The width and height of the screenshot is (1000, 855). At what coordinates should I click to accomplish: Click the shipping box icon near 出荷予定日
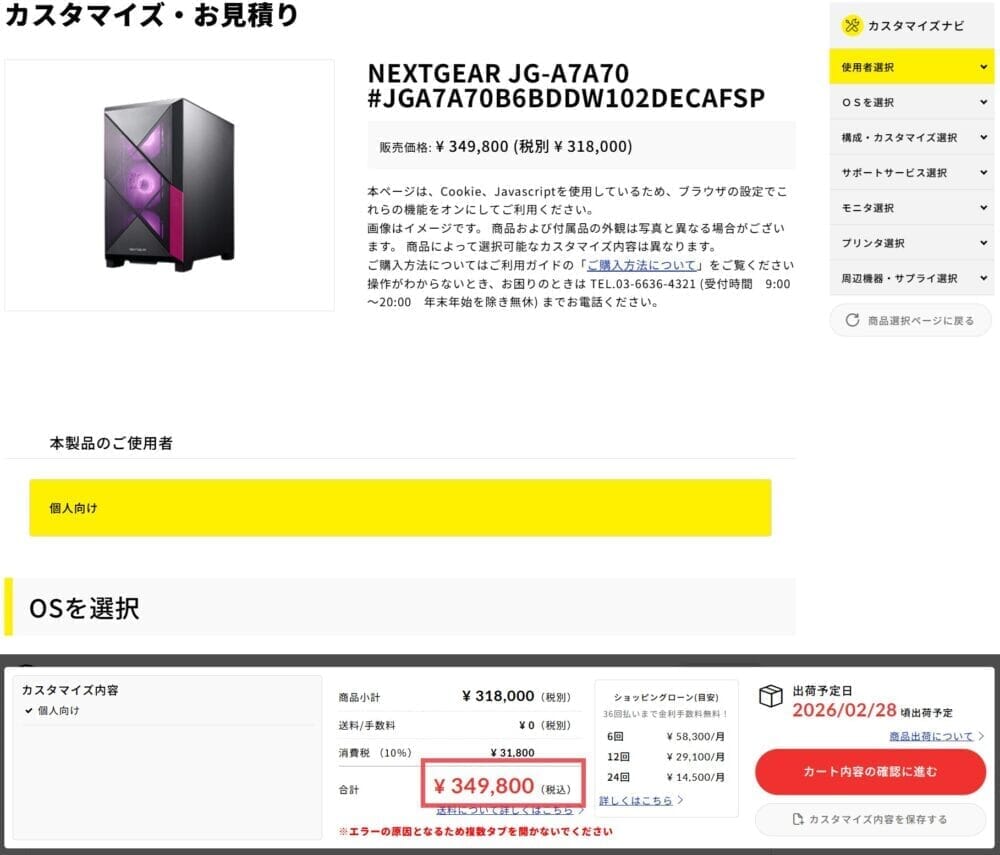[x=770, y=697]
